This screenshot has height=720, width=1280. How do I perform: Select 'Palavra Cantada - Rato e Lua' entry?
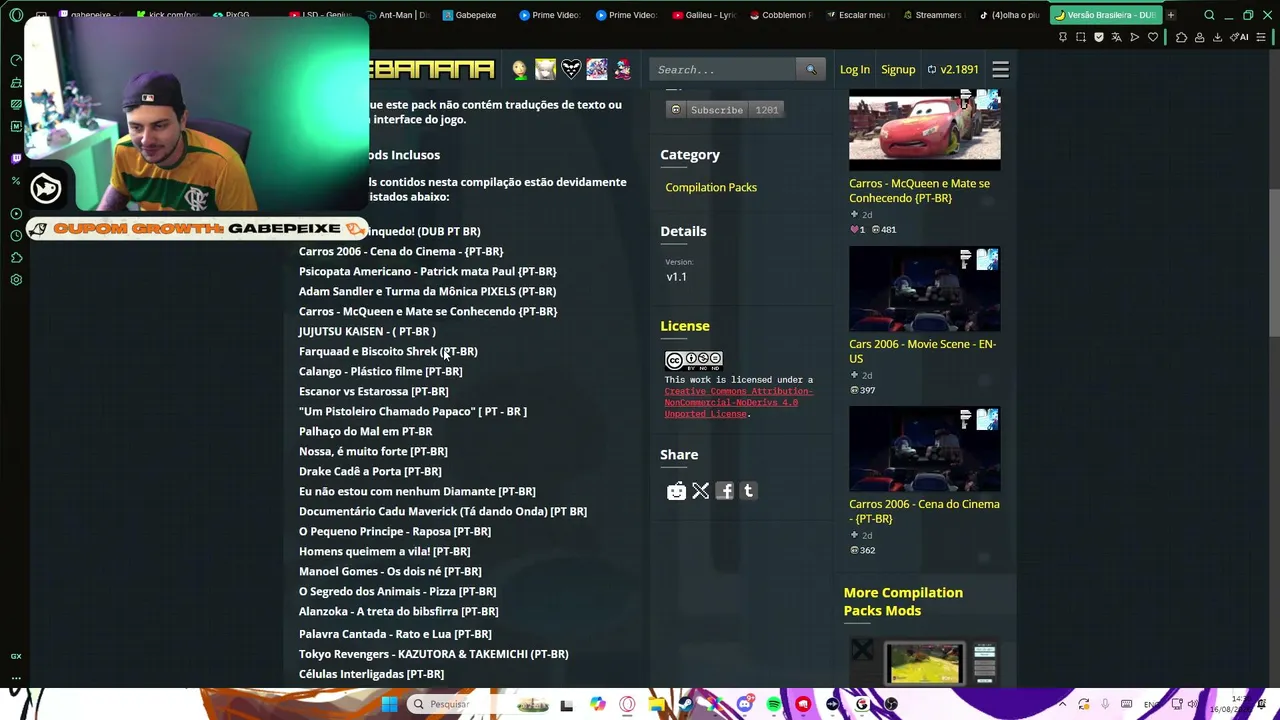point(395,634)
